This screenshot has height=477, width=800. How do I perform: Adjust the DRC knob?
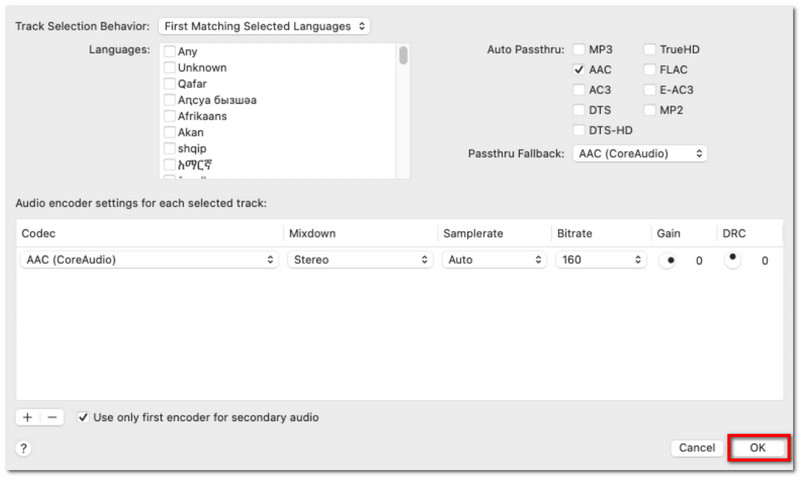[x=733, y=260]
